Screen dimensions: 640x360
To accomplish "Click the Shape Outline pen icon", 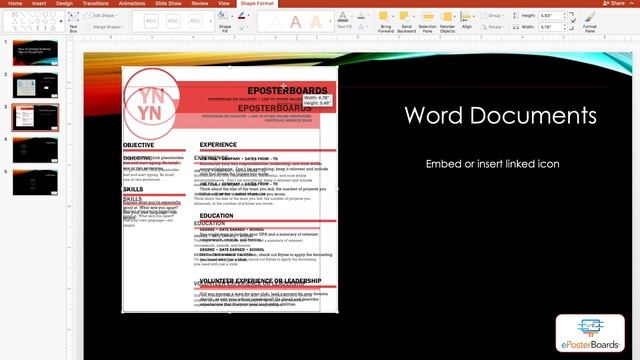I will [x=242, y=16].
